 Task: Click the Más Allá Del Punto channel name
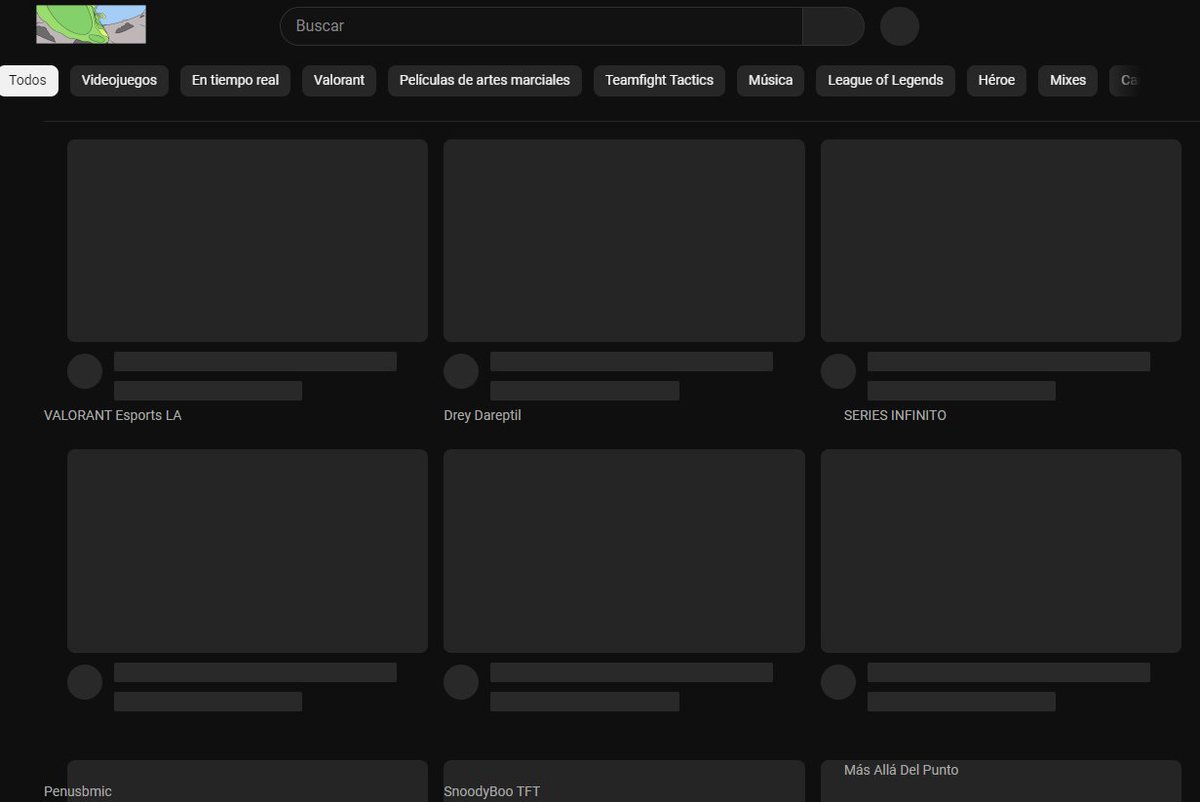pos(901,770)
